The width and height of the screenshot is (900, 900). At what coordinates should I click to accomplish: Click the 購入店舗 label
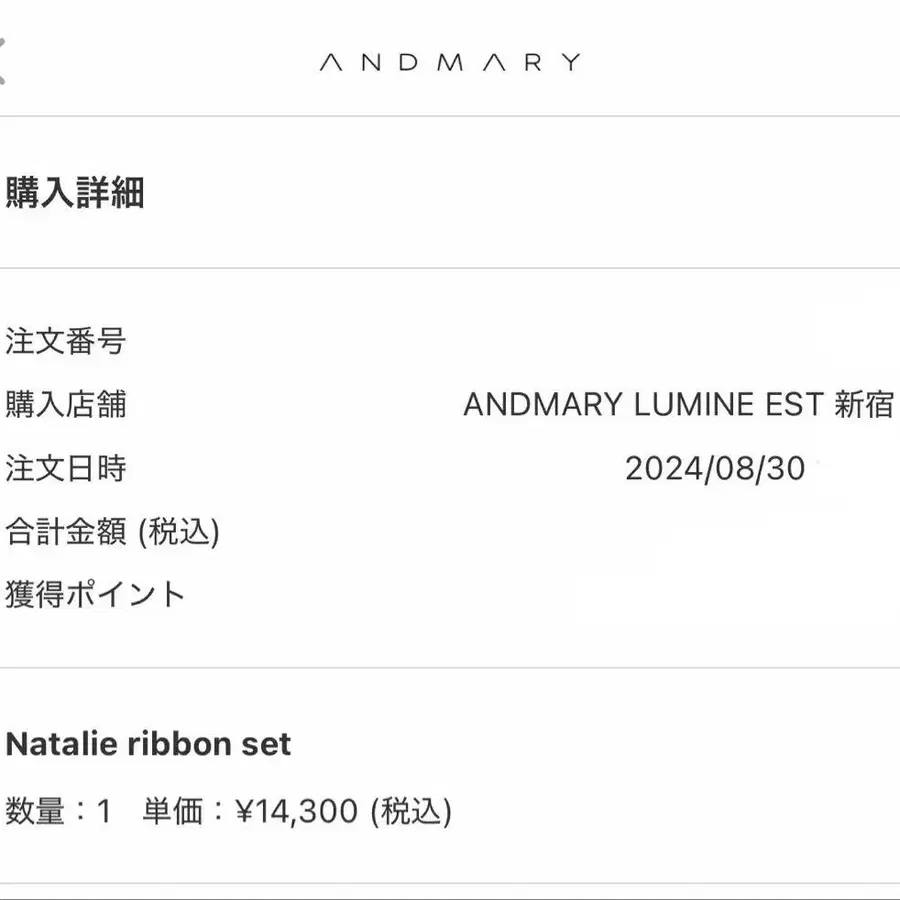coord(66,405)
